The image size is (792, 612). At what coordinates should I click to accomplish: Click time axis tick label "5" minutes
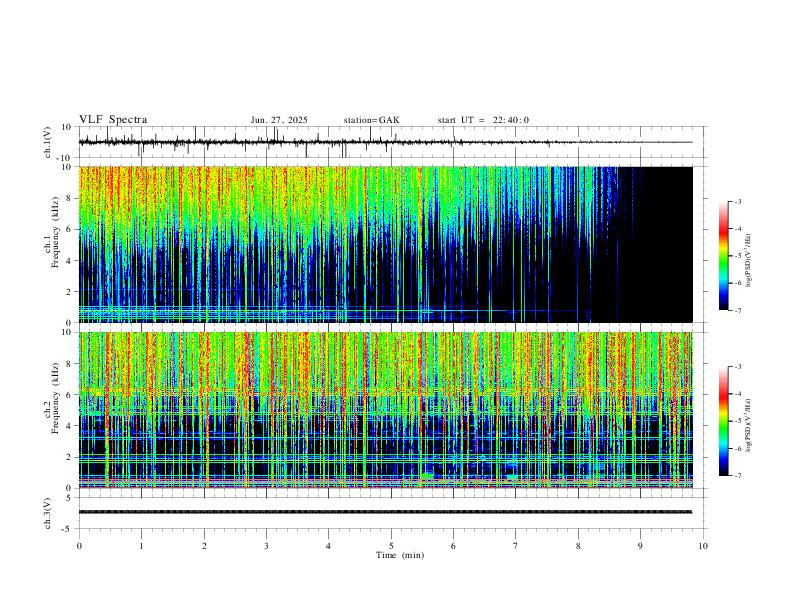(x=391, y=546)
